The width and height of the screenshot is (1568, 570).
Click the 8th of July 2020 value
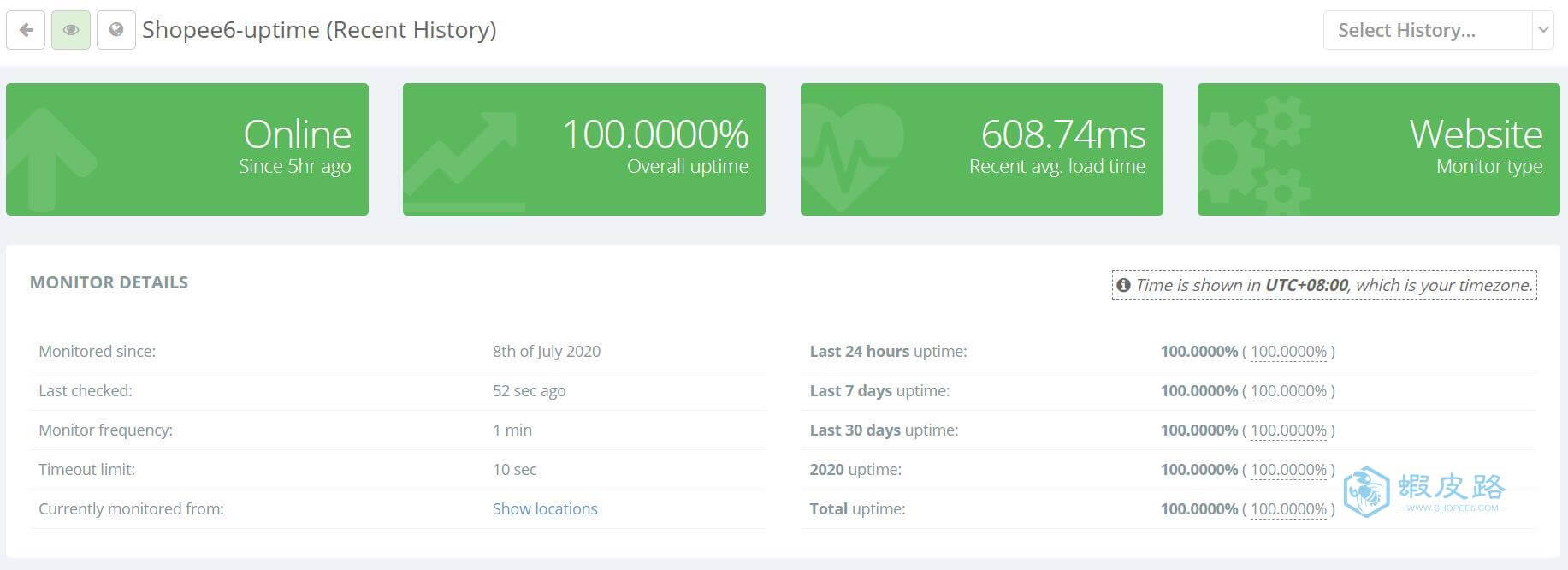point(547,351)
